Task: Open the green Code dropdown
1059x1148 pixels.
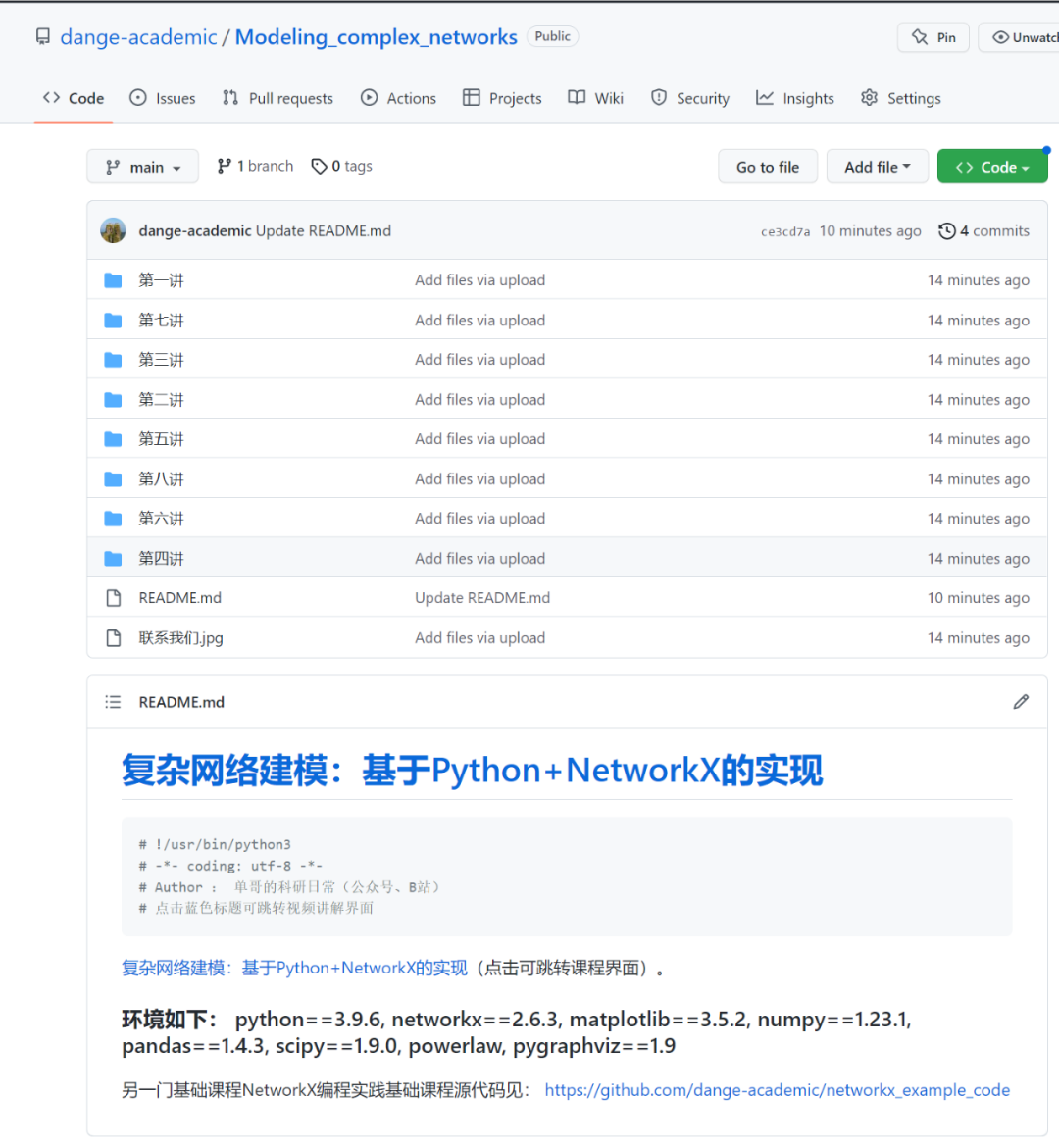Action: coord(992,166)
